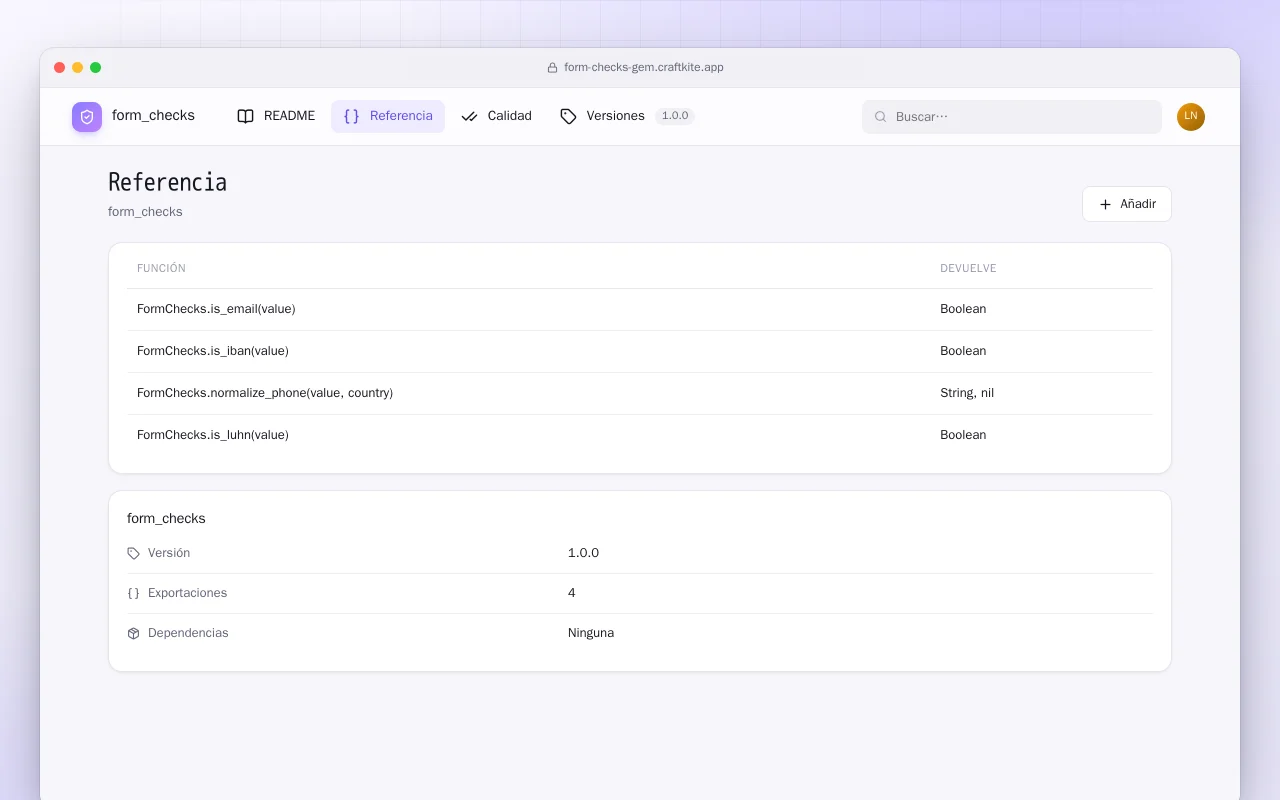Switch to the Referencia tab
The width and height of the screenshot is (1280, 800).
coord(388,116)
